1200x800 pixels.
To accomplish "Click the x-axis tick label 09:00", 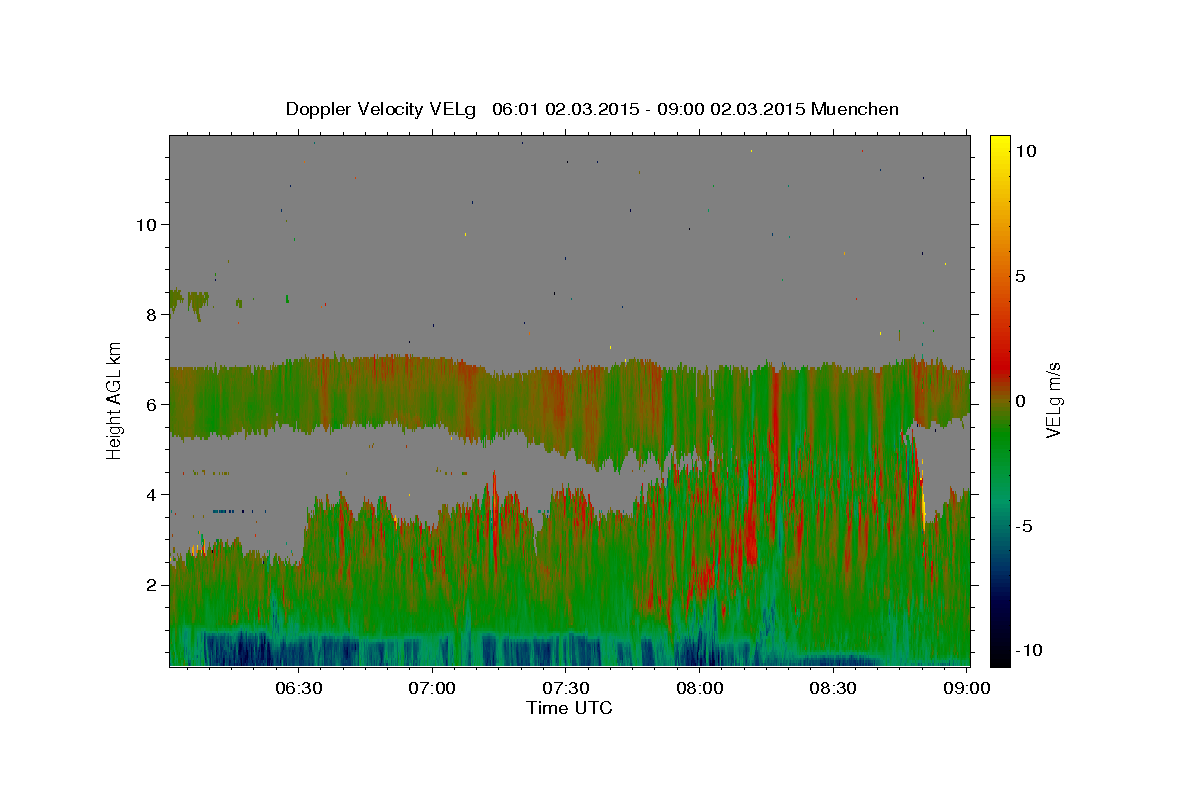I will 966,689.
